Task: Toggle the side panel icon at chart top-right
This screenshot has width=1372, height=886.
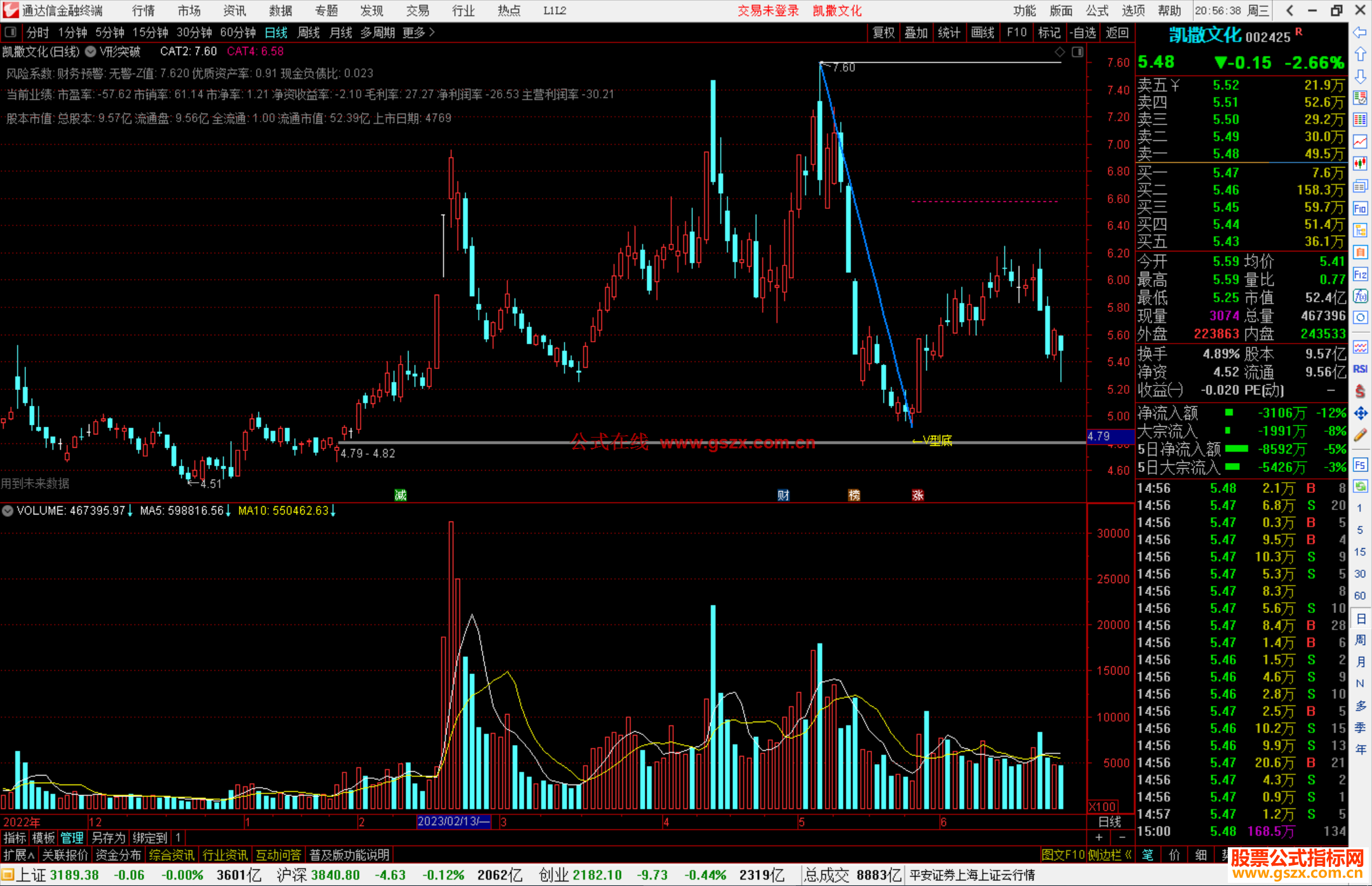Action: click(x=1077, y=52)
